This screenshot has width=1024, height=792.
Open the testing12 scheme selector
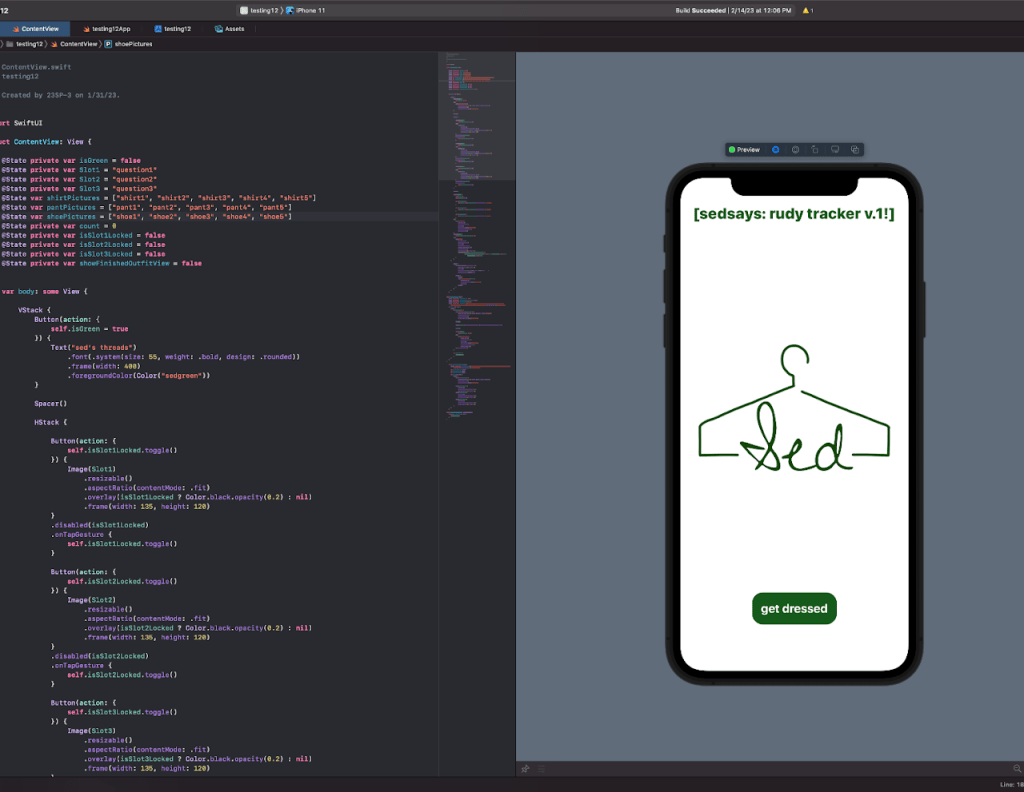click(x=260, y=10)
